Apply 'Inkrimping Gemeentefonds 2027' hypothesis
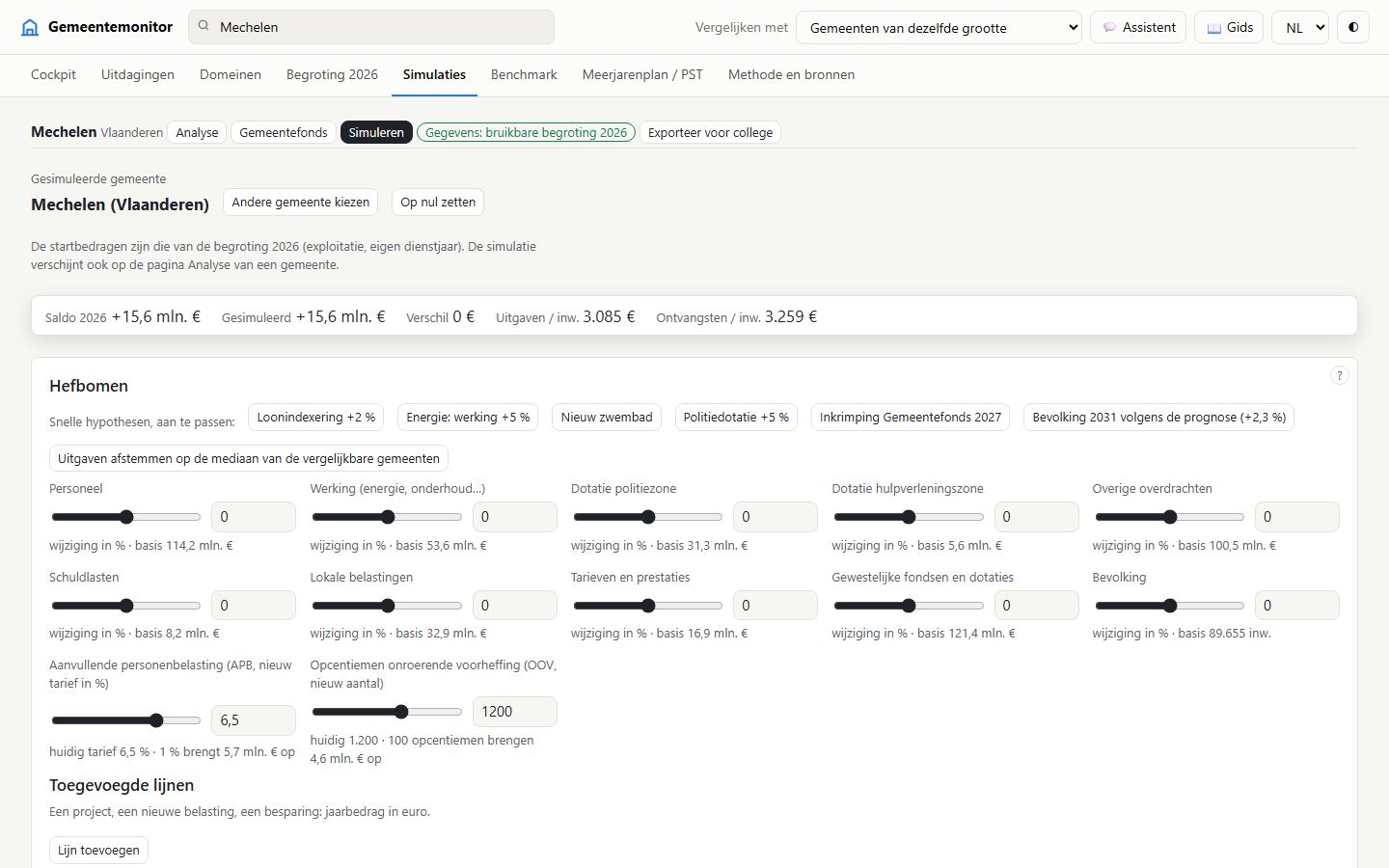1389x868 pixels. coord(911,418)
